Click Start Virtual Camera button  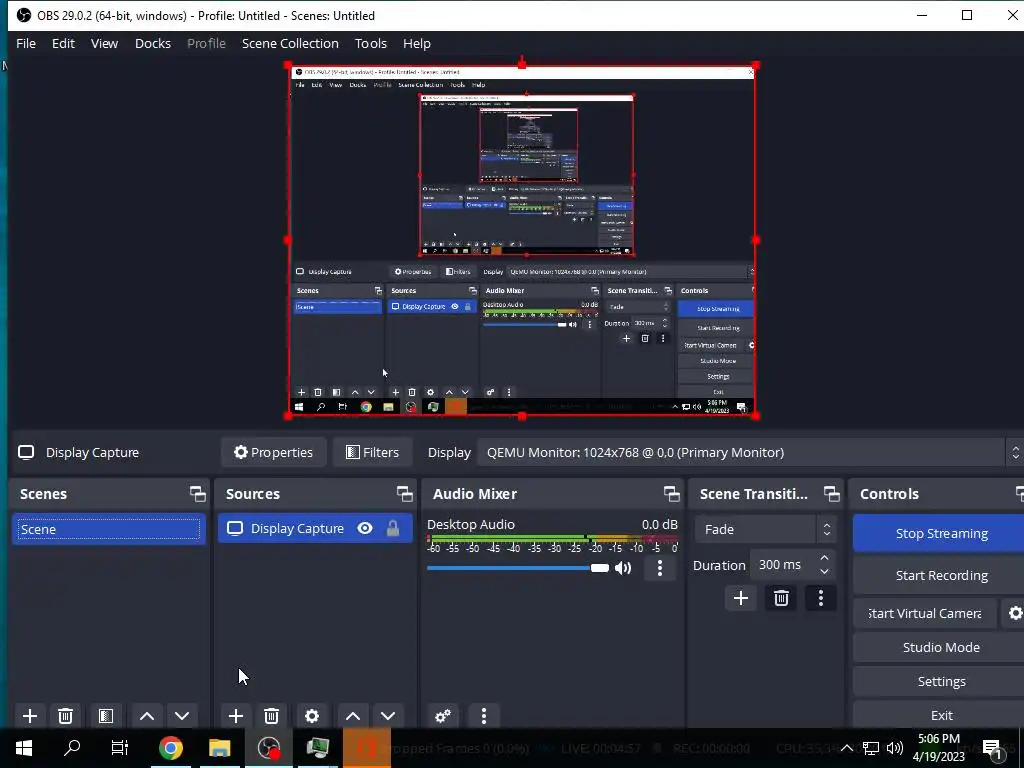(x=925, y=613)
